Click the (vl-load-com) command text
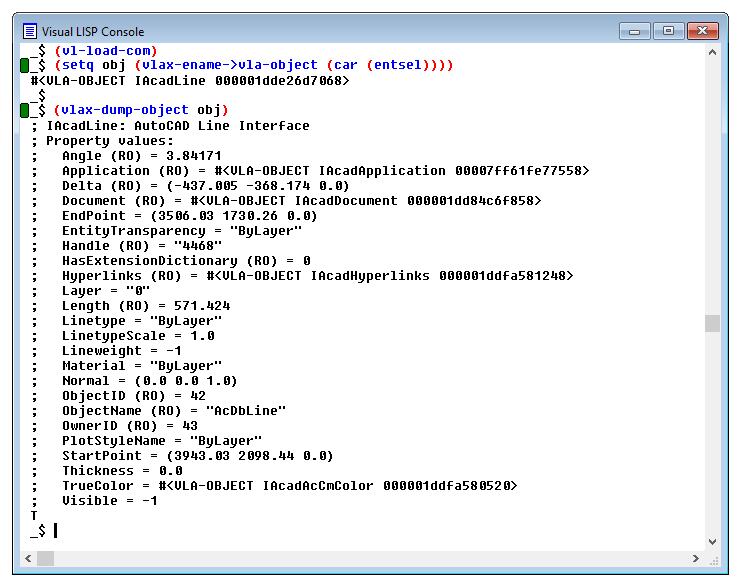The height and width of the screenshot is (587, 741). pos(105,51)
